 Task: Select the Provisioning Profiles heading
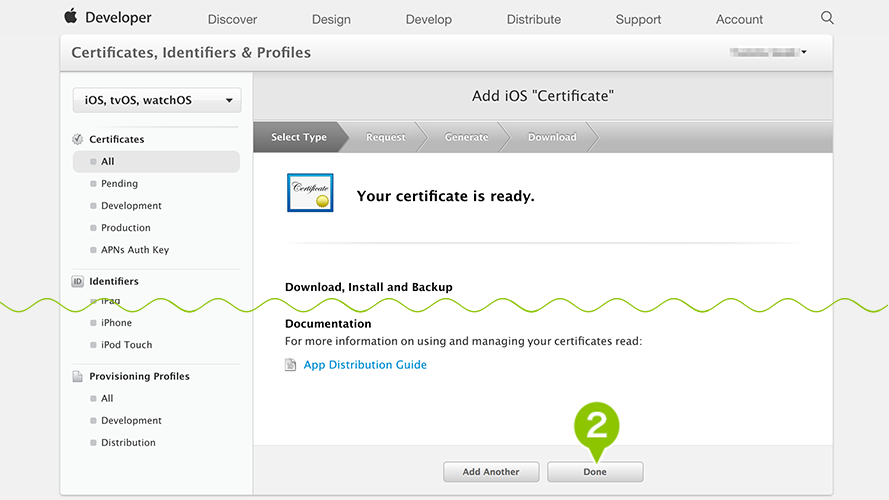point(139,376)
